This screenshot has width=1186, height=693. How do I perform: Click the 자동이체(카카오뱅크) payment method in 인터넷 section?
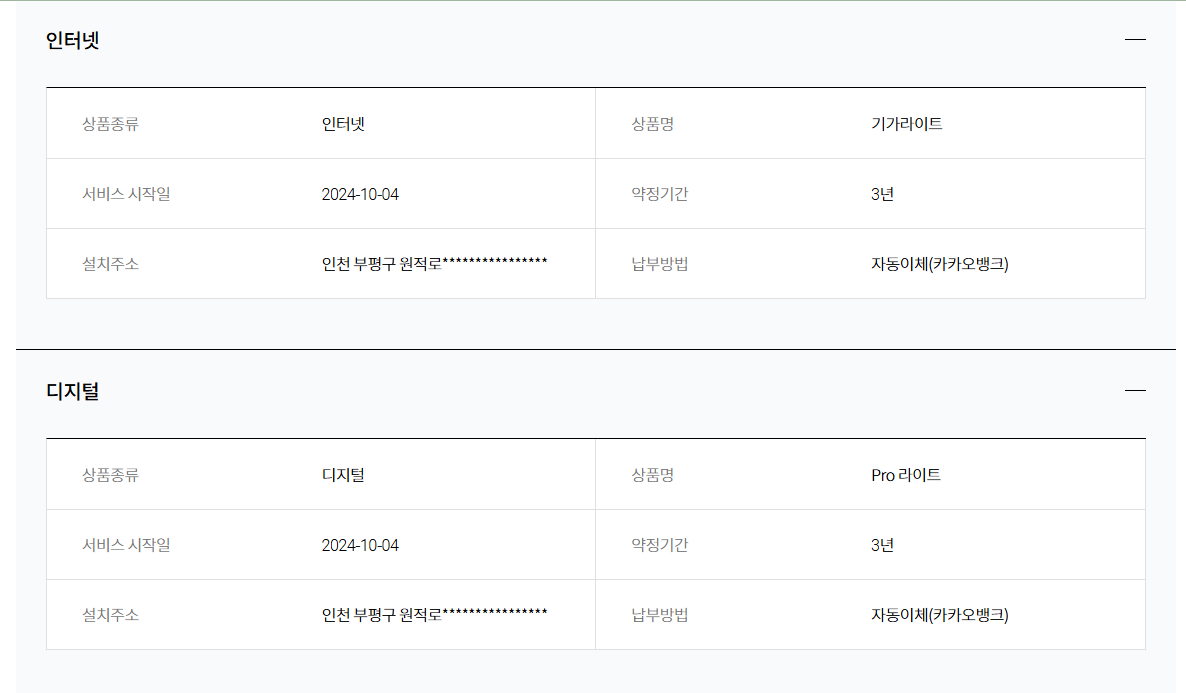coord(938,264)
